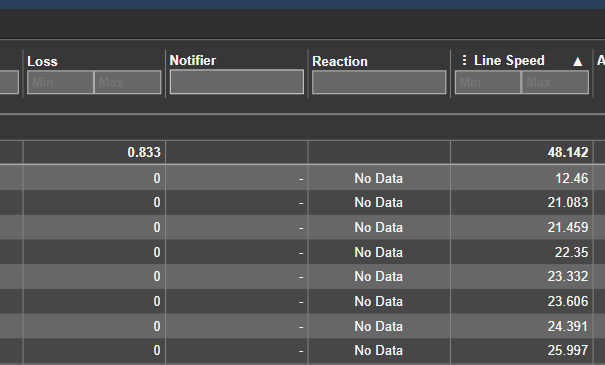The height and width of the screenshot is (365, 605).
Task: Select the Line Speed cell 24.391
Action: 568,326
